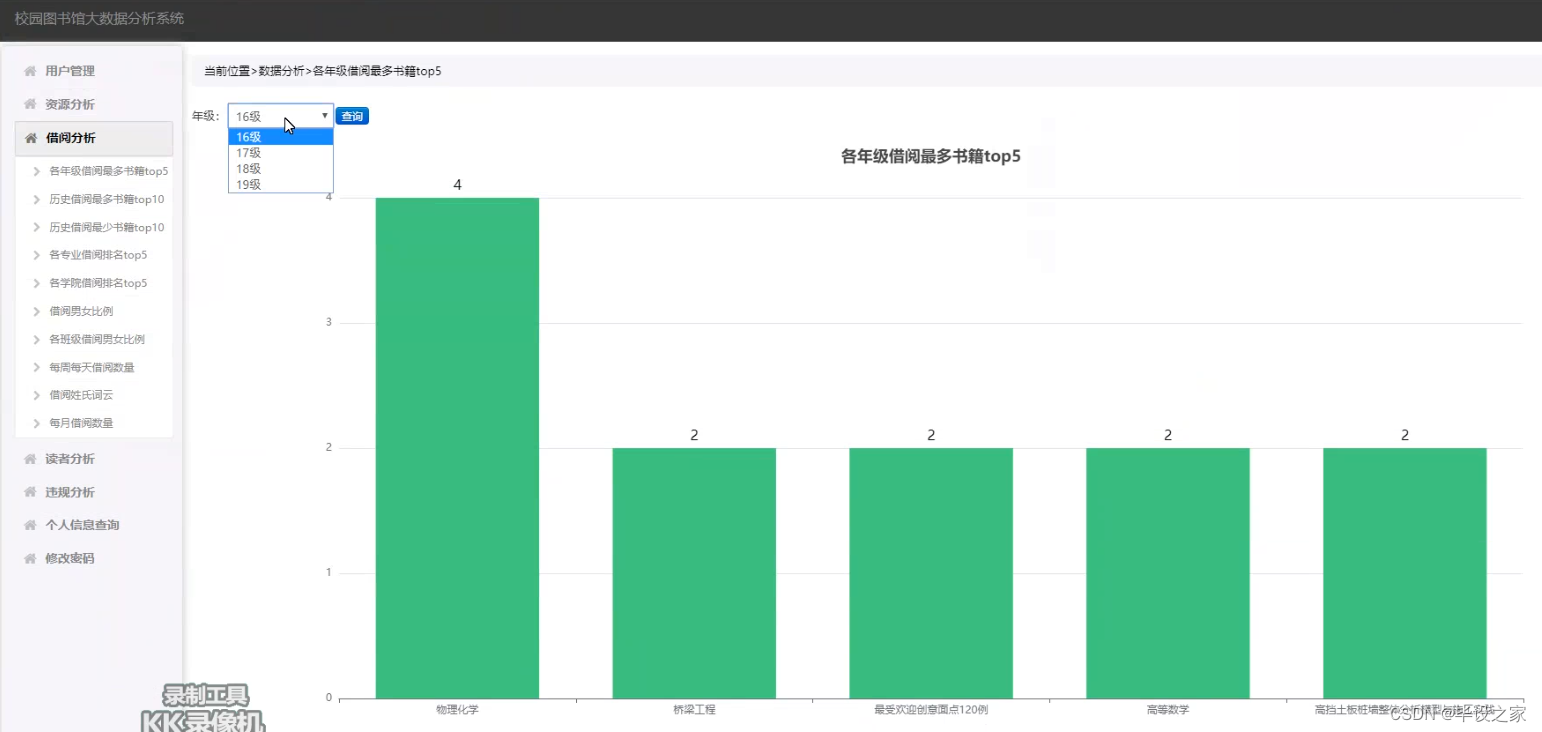Select 19级 from the dropdown list

[281, 185]
